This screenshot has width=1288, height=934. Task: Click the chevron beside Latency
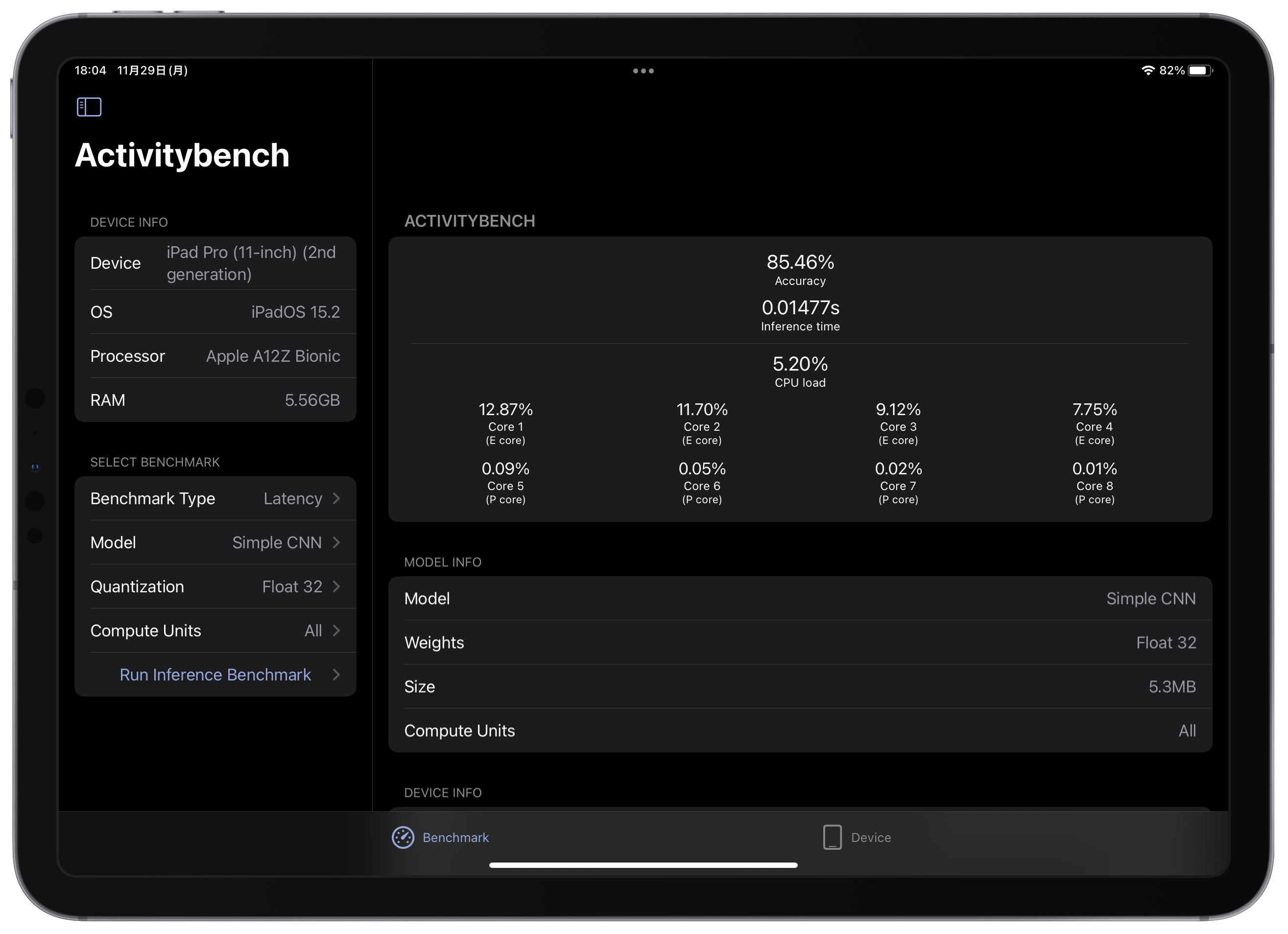[x=336, y=498]
